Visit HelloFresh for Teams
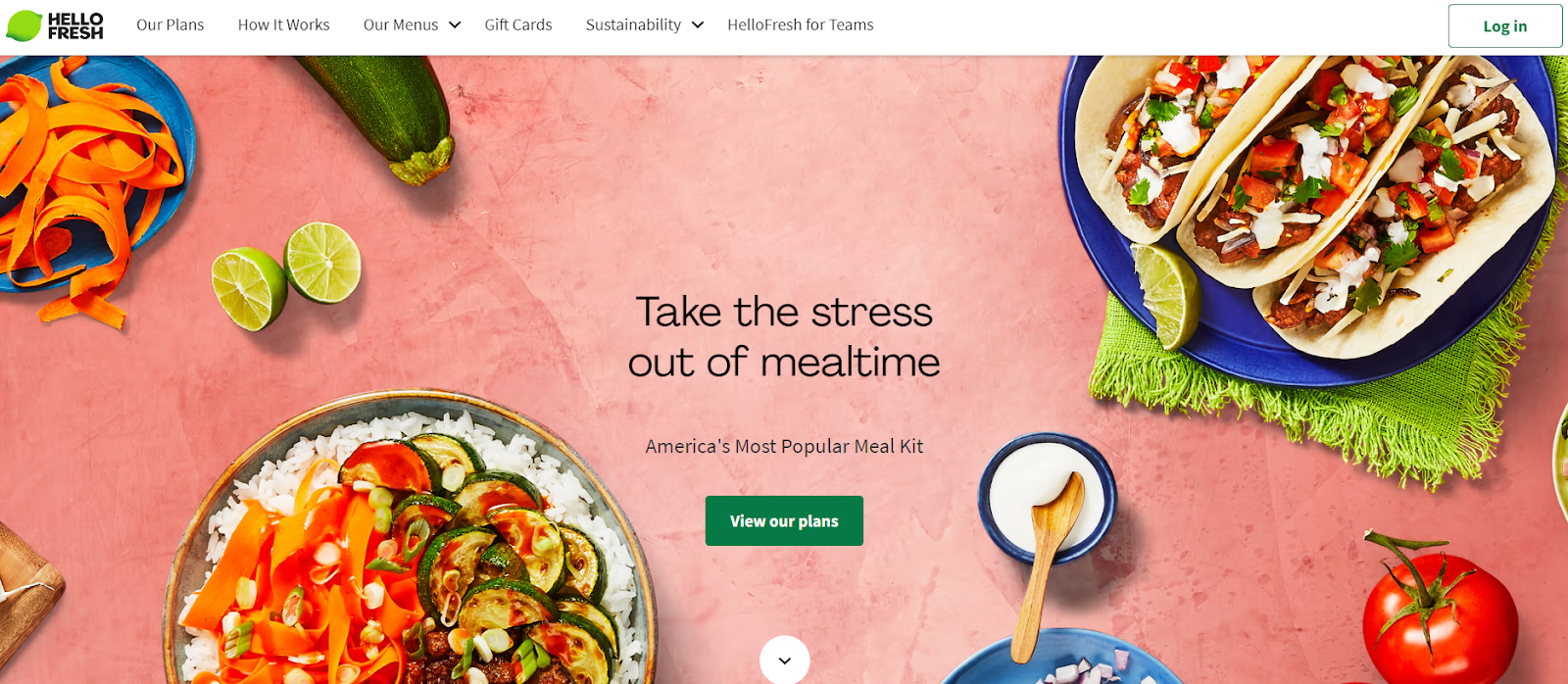The image size is (1568, 684). (x=801, y=25)
